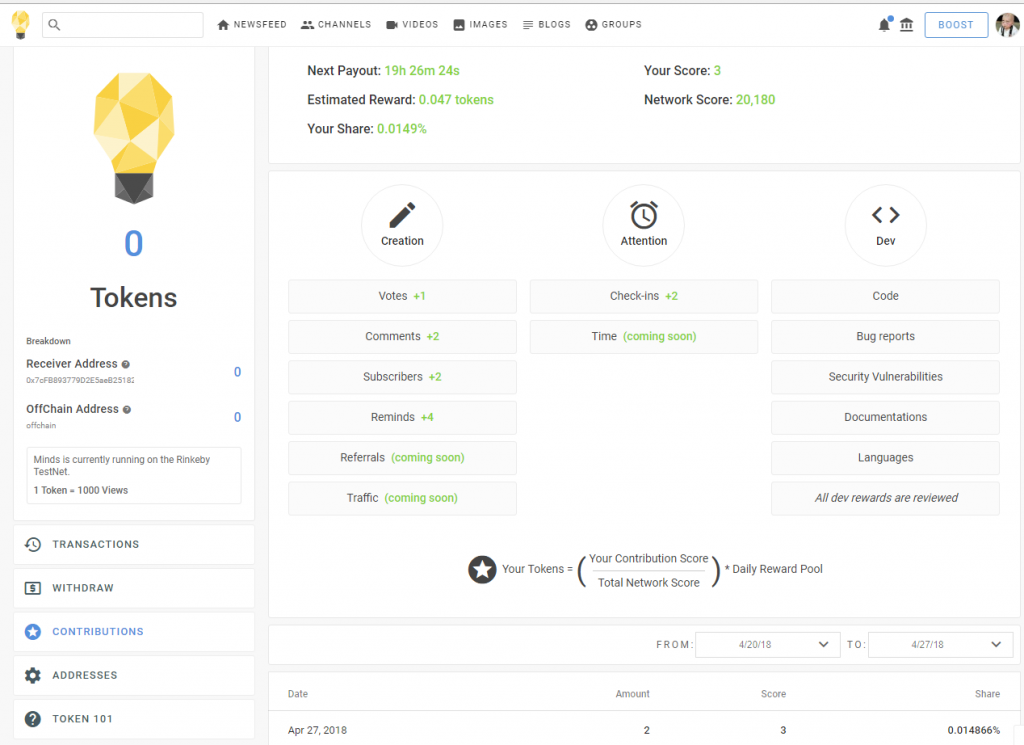
Task: Click the Time coming soon row
Action: [644, 337]
